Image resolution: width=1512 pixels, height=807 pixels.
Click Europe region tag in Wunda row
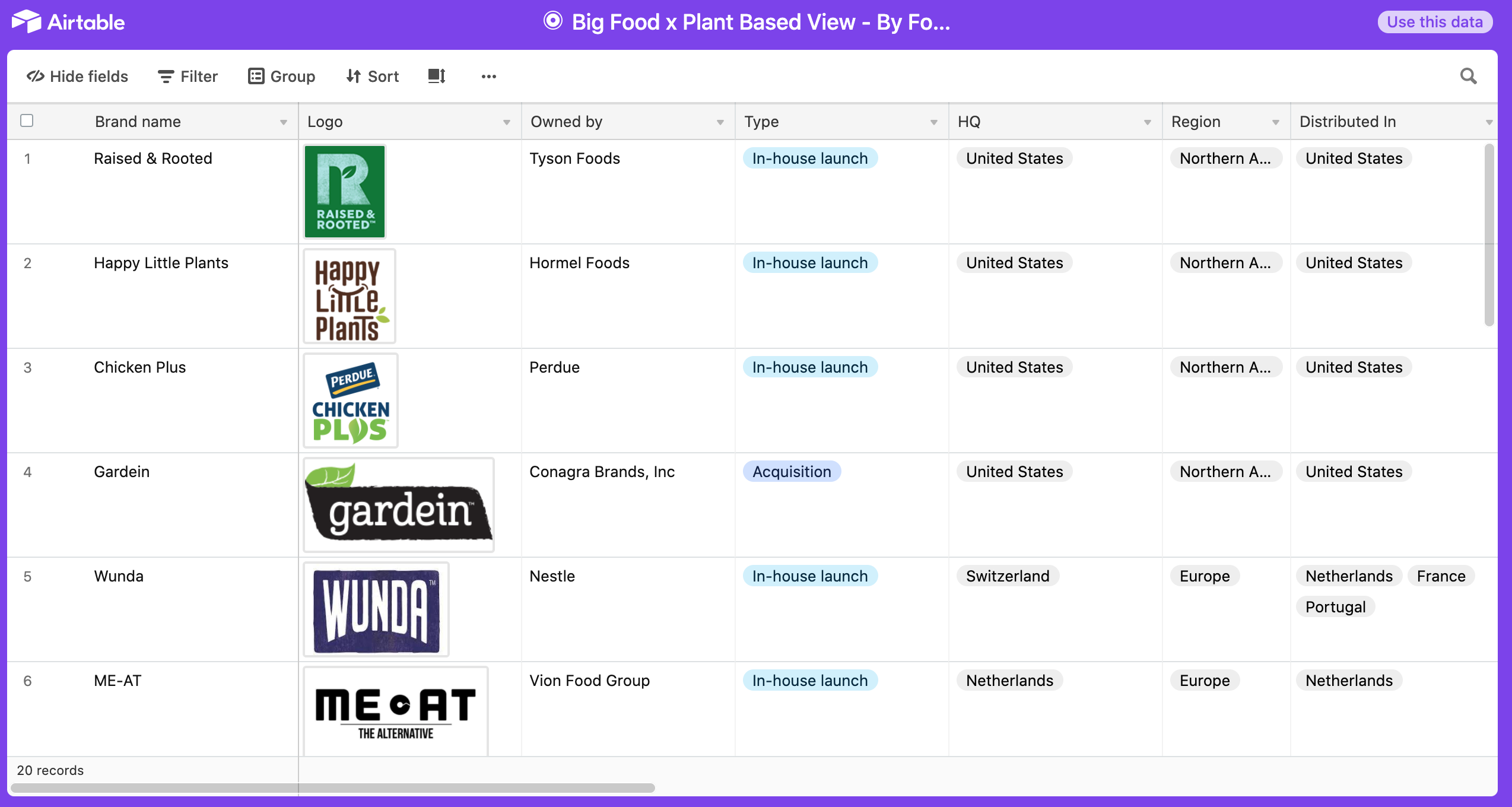[1205, 576]
